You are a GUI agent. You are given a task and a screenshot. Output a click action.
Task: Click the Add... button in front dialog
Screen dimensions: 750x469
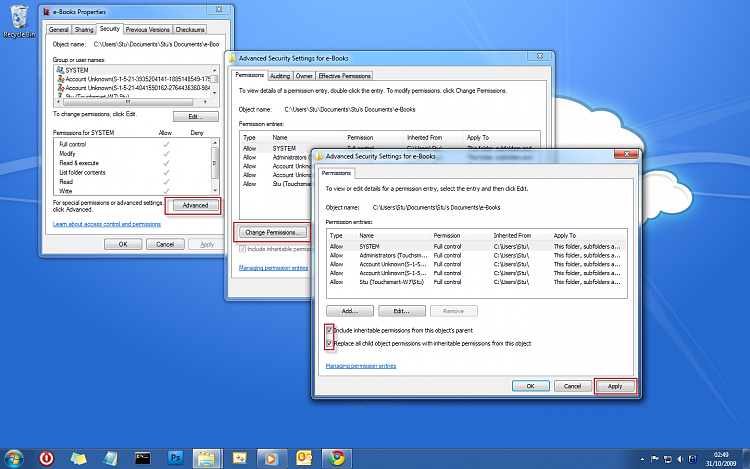350,311
